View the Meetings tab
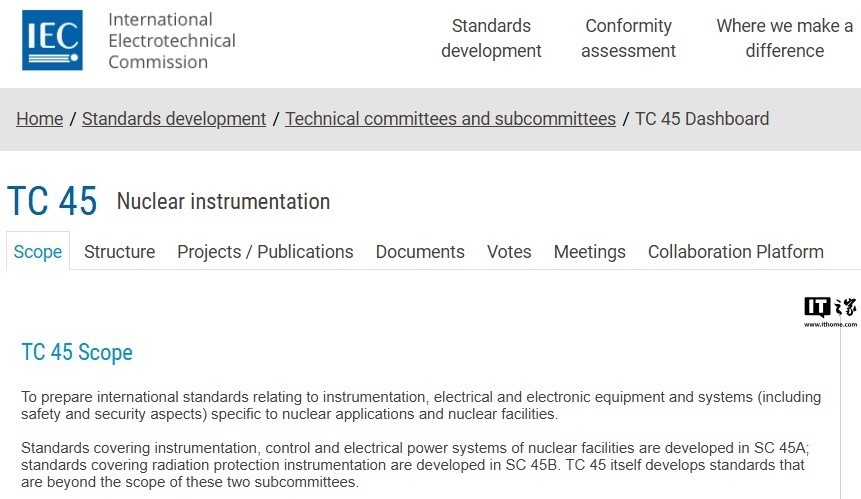 [x=590, y=251]
